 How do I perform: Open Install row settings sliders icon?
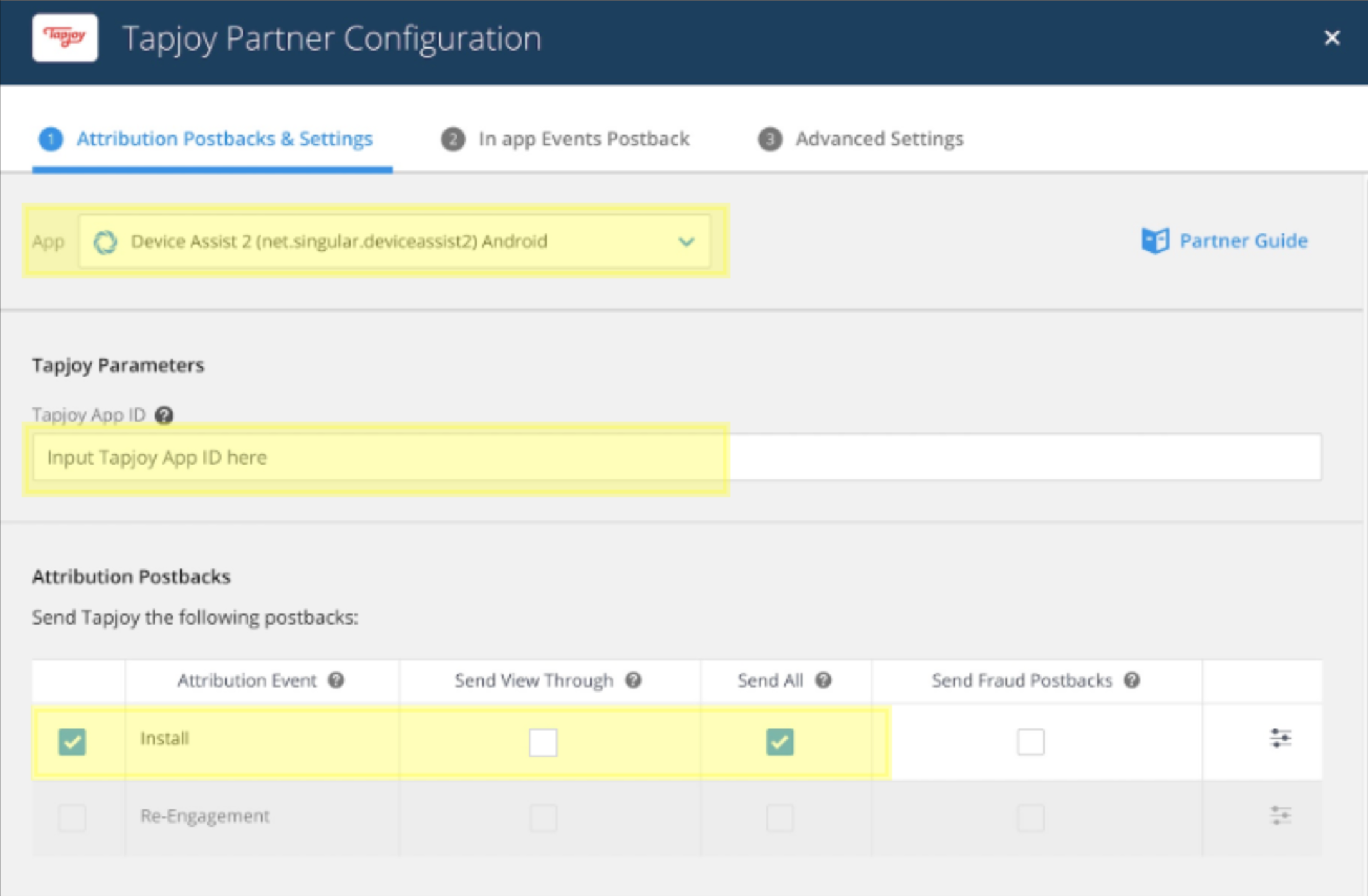click(1280, 739)
